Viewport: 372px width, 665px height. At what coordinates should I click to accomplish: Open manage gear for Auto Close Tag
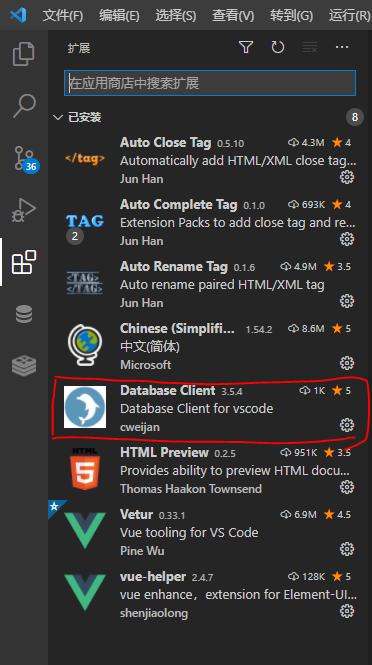tap(347, 177)
